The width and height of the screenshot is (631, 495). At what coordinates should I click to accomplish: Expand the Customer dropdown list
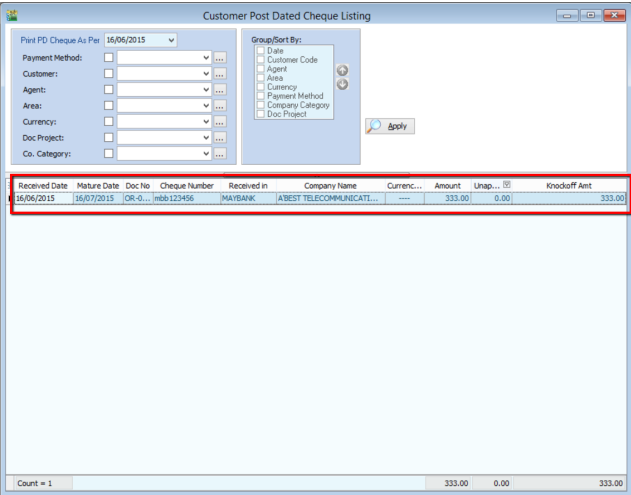click(x=205, y=74)
